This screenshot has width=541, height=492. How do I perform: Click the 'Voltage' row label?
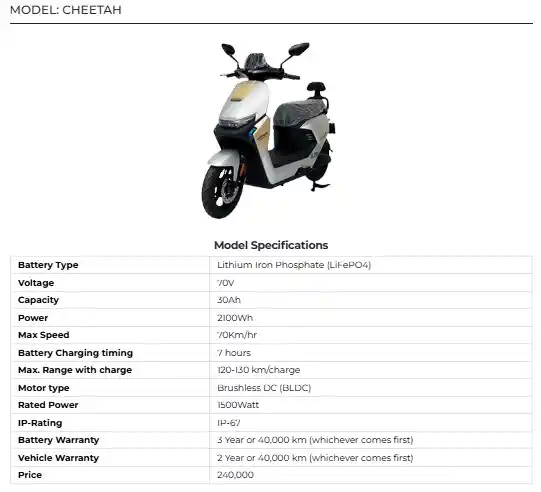tap(36, 283)
